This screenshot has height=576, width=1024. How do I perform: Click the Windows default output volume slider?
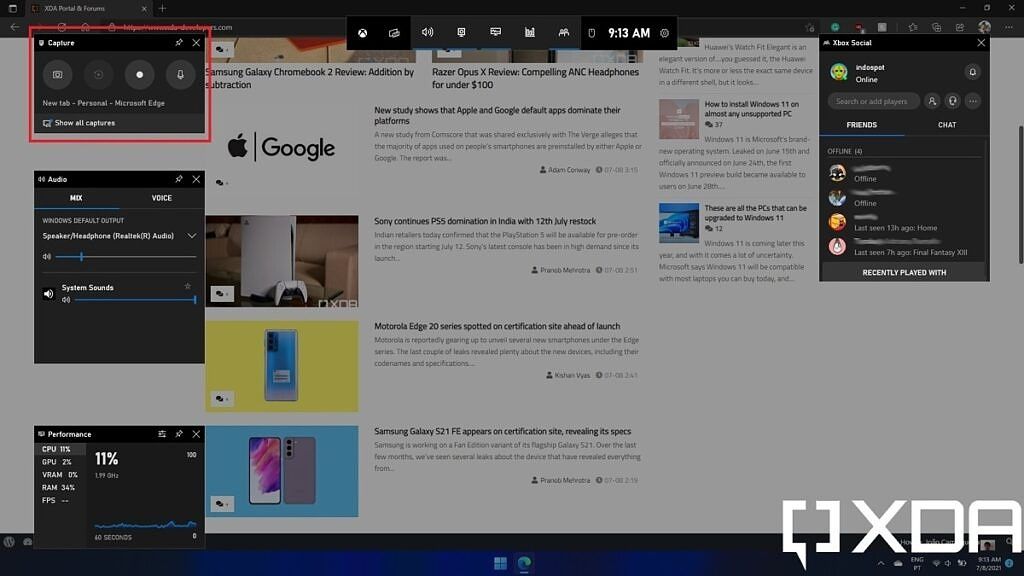[x=82, y=256]
